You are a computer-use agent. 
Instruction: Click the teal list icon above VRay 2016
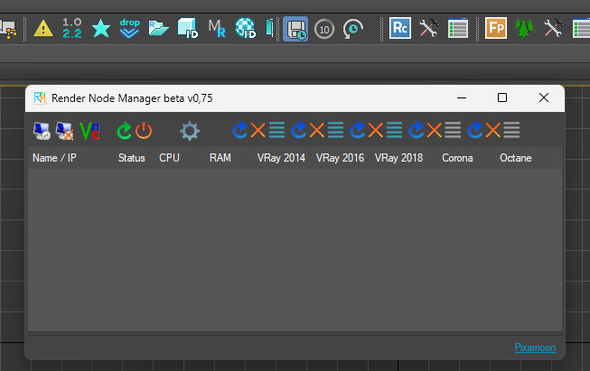[x=336, y=130]
